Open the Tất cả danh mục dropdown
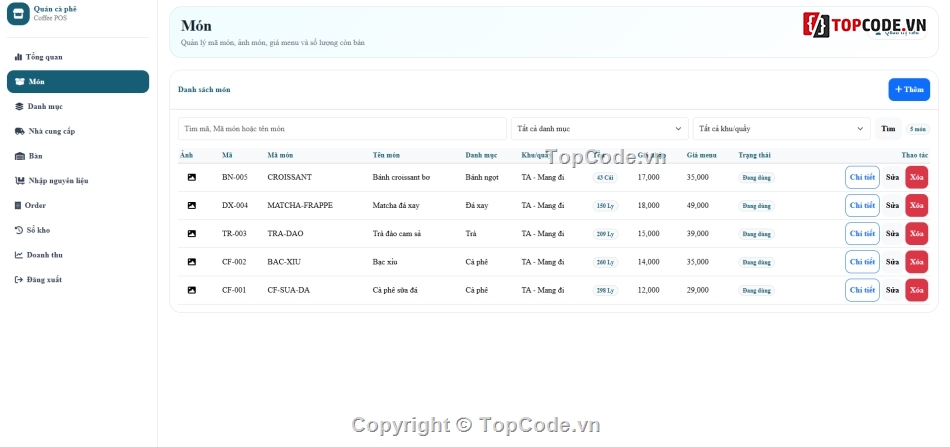 [x=600, y=128]
